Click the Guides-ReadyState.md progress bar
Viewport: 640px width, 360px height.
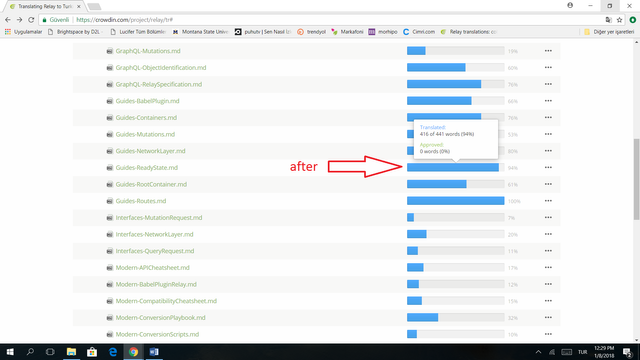tap(456, 168)
